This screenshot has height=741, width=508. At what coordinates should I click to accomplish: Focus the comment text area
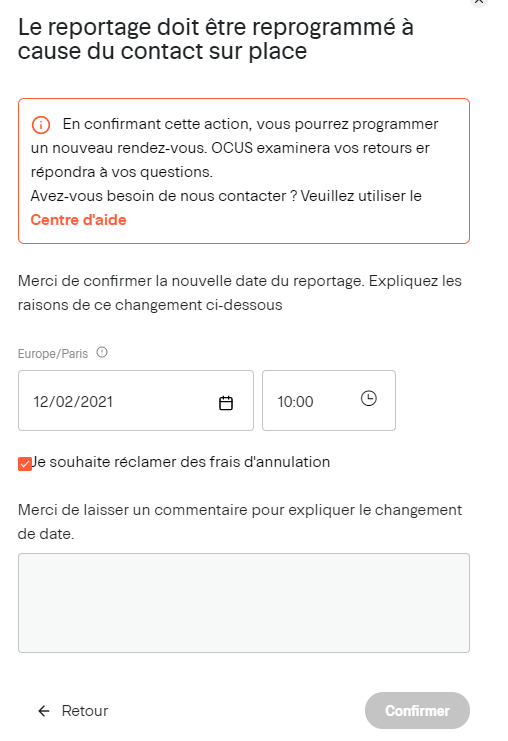(x=244, y=603)
